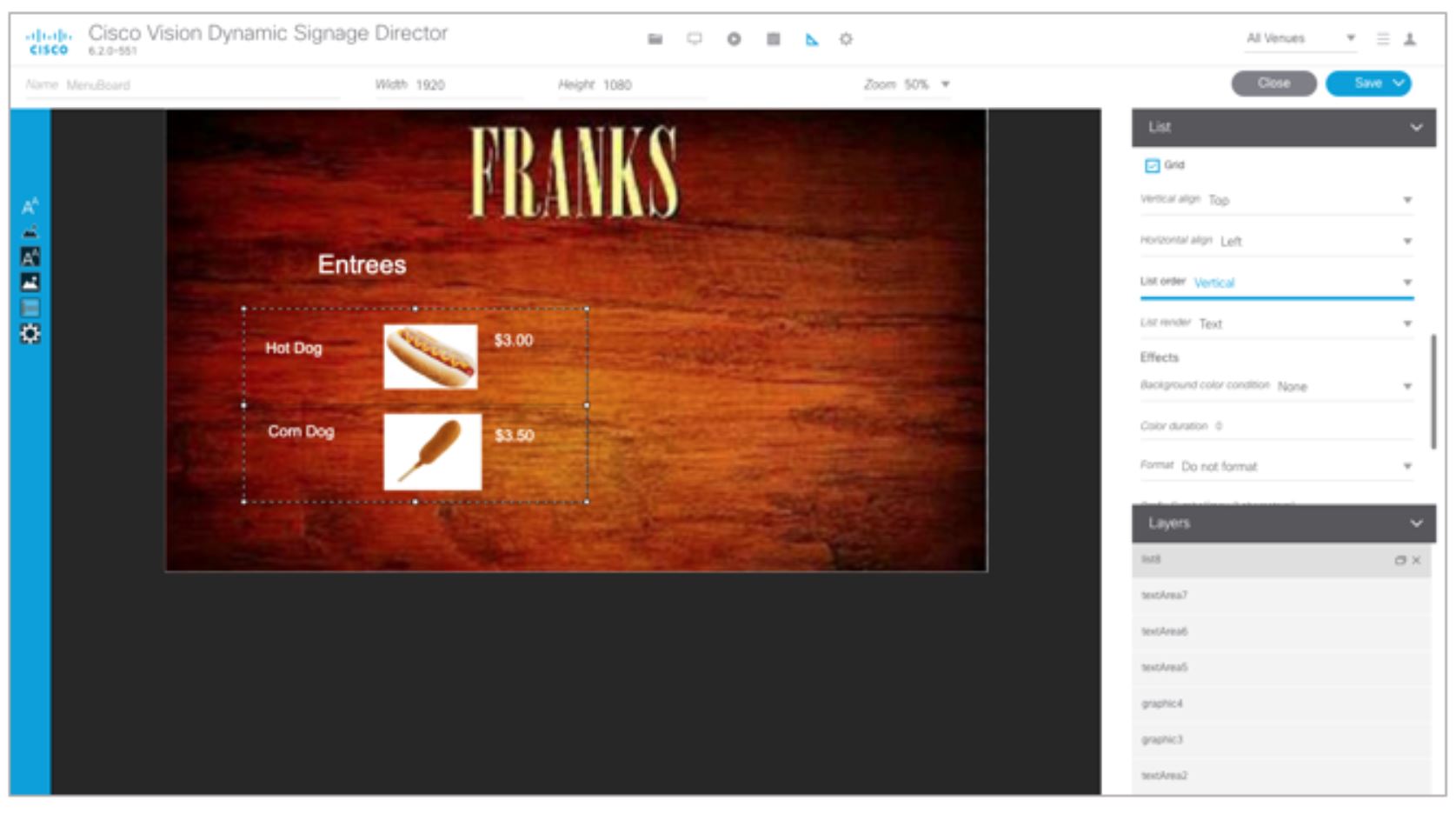The width and height of the screenshot is (1456, 813).
Task: Click the monitor display icon in top toolbar
Action: pyautogui.click(x=695, y=39)
